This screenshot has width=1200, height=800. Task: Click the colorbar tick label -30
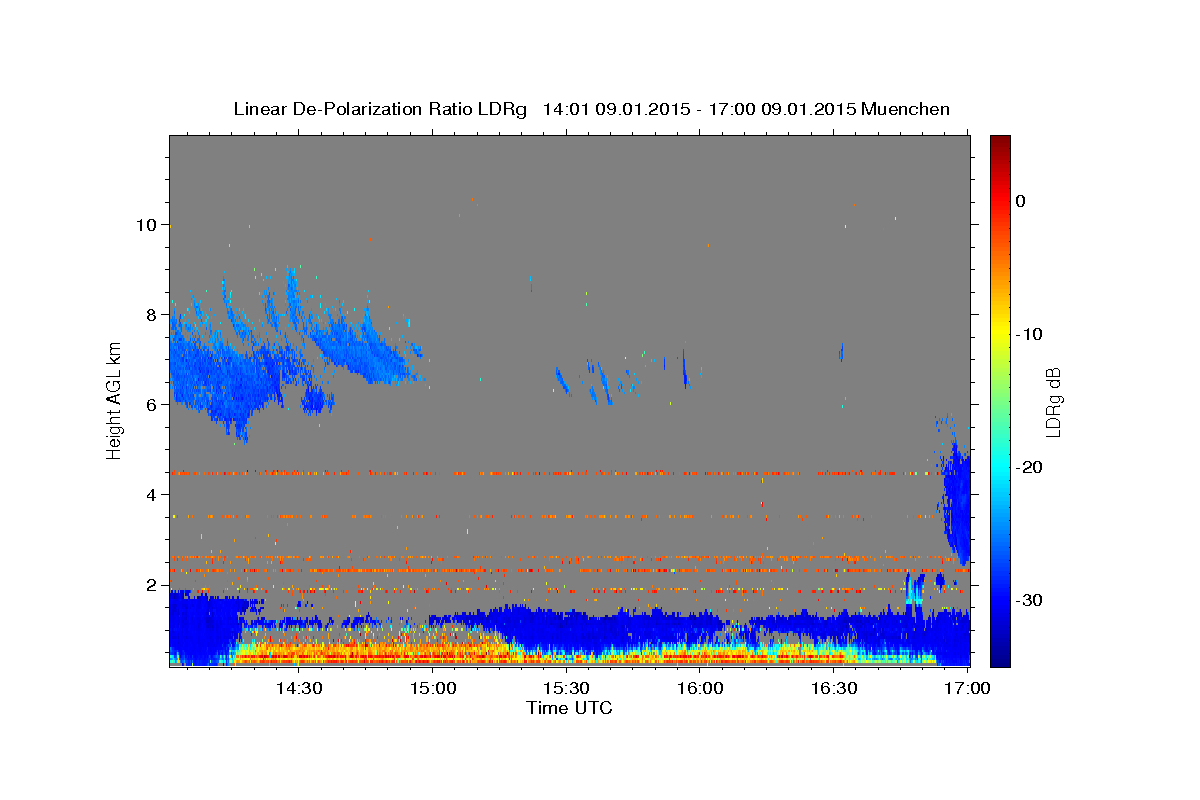(x=1029, y=600)
